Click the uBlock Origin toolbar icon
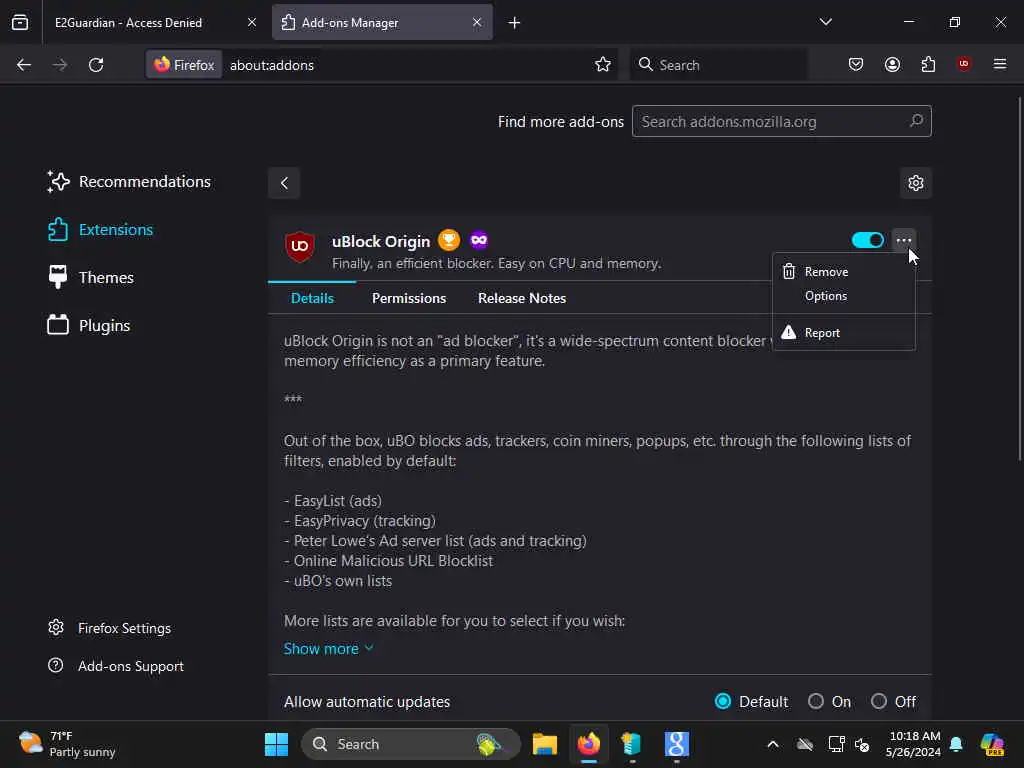Viewport: 1024px width, 768px height. point(963,64)
